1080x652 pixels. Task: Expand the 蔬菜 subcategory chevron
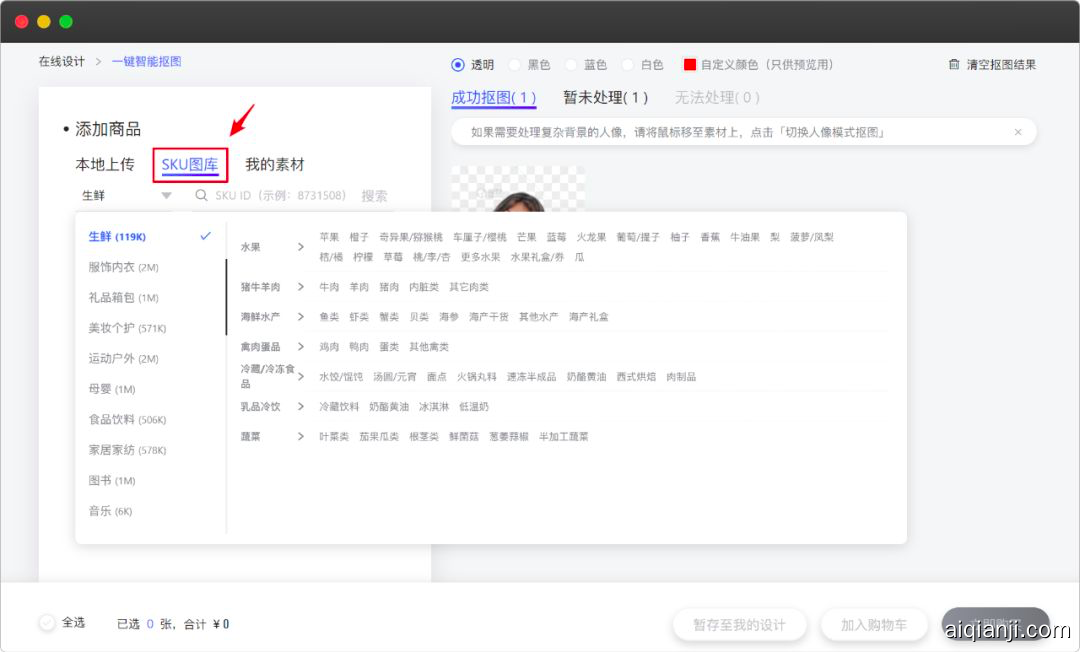click(300, 437)
